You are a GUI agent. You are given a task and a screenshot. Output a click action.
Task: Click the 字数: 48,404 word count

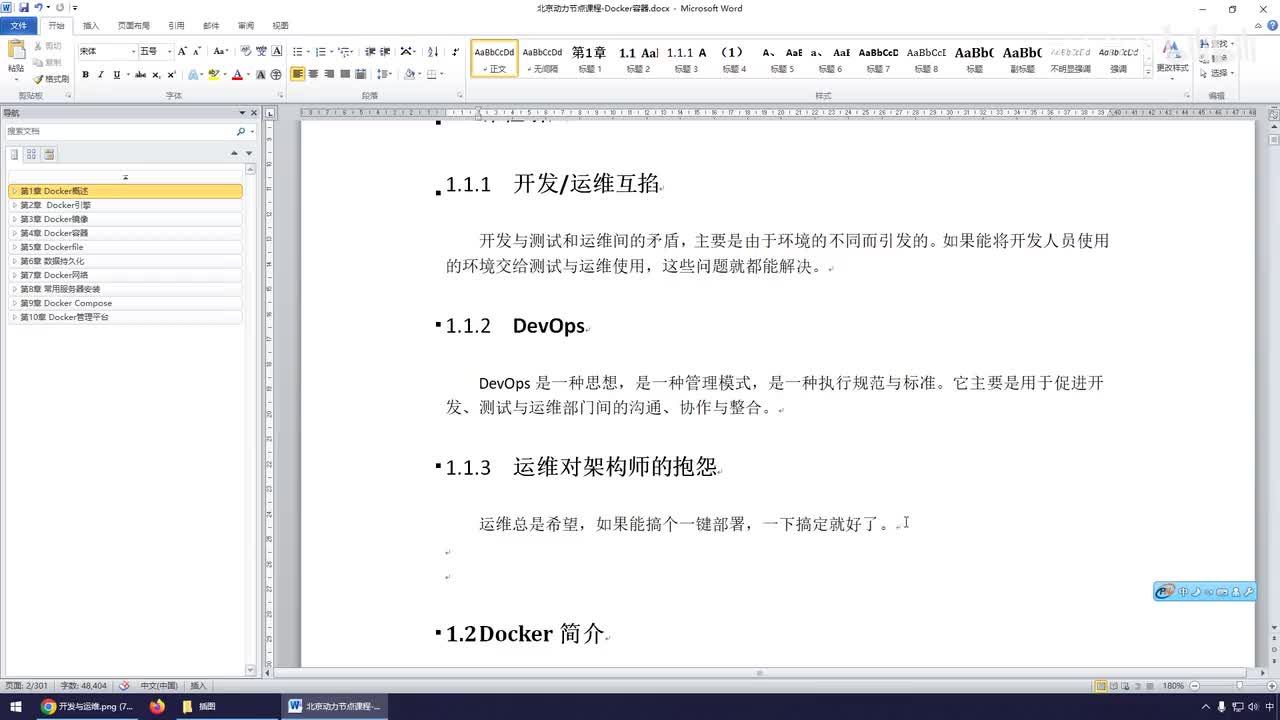click(84, 686)
